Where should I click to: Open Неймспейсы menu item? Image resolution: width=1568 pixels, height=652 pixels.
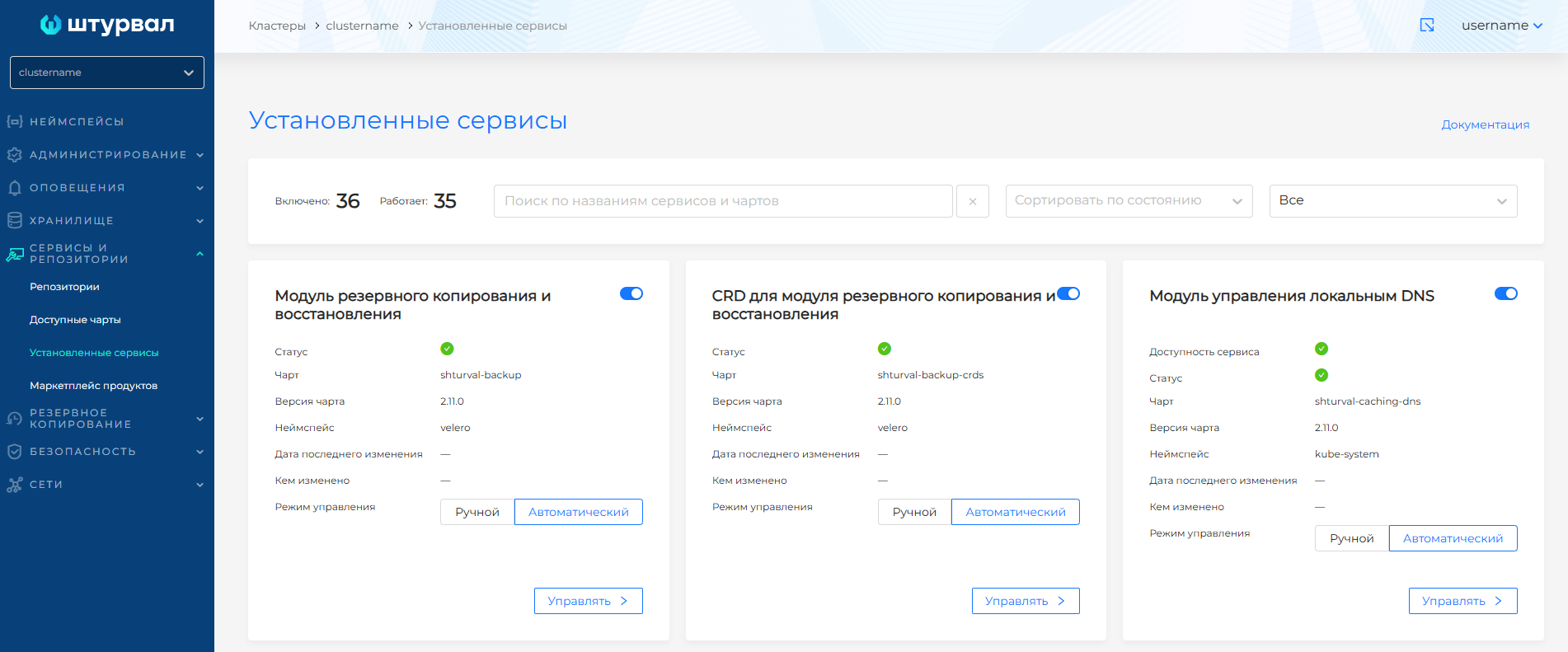click(x=77, y=122)
